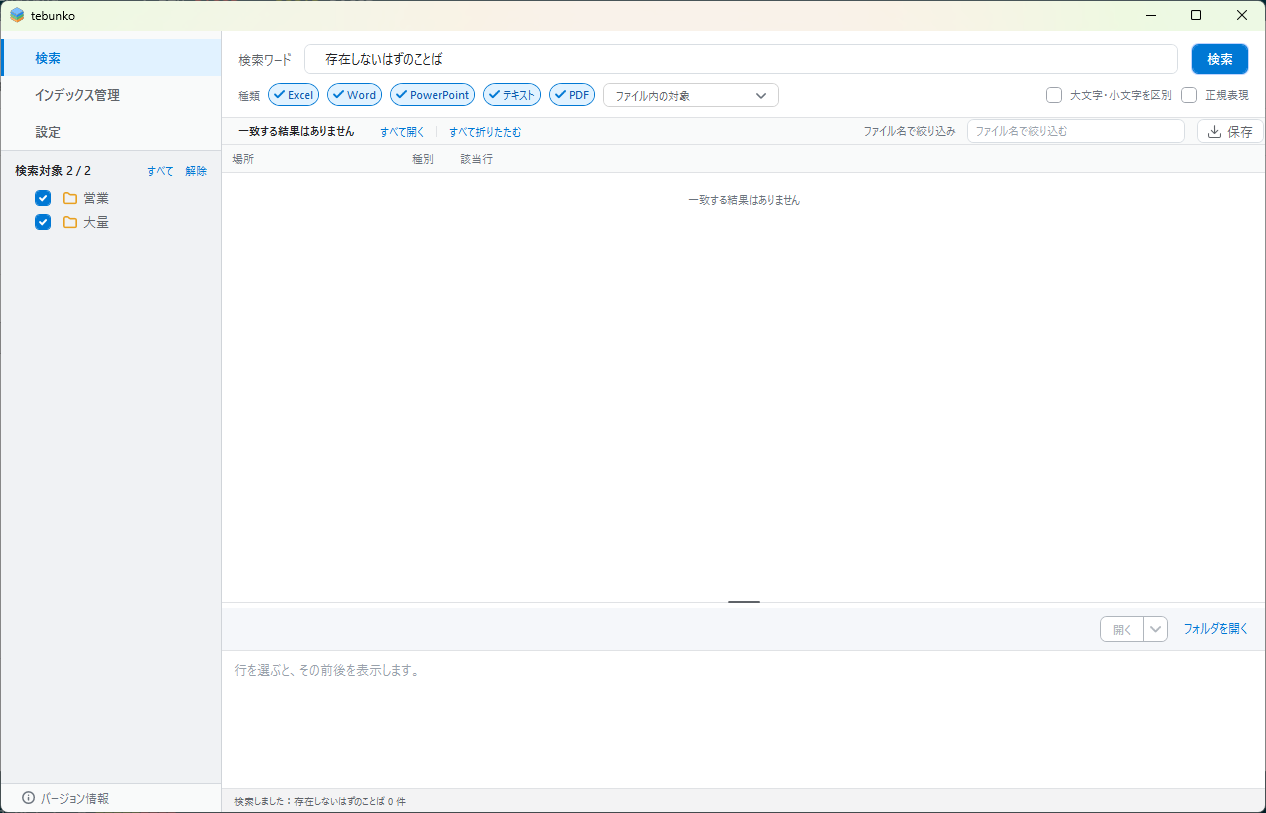
Task: Click the 開く button
Action: coord(1122,629)
